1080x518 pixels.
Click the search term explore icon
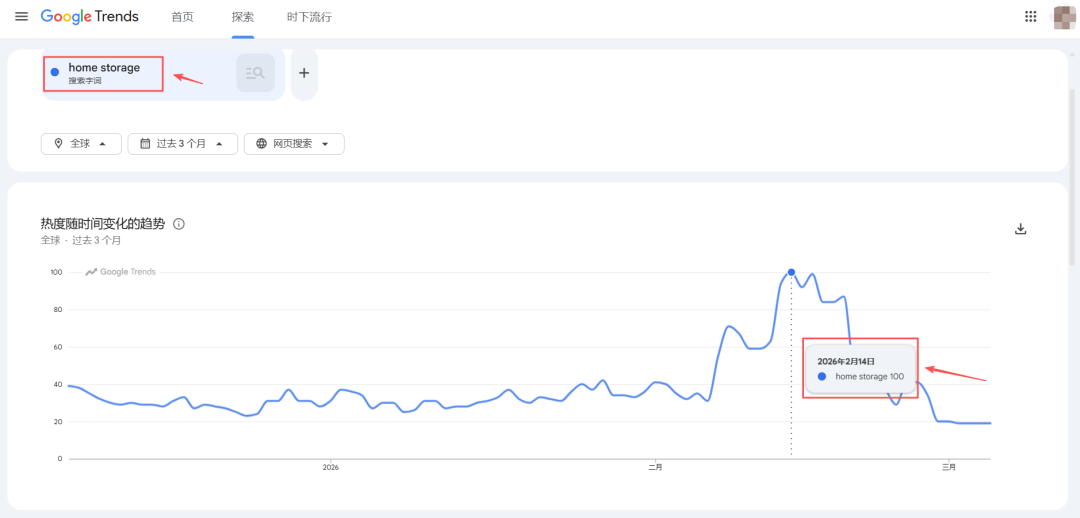(x=255, y=73)
